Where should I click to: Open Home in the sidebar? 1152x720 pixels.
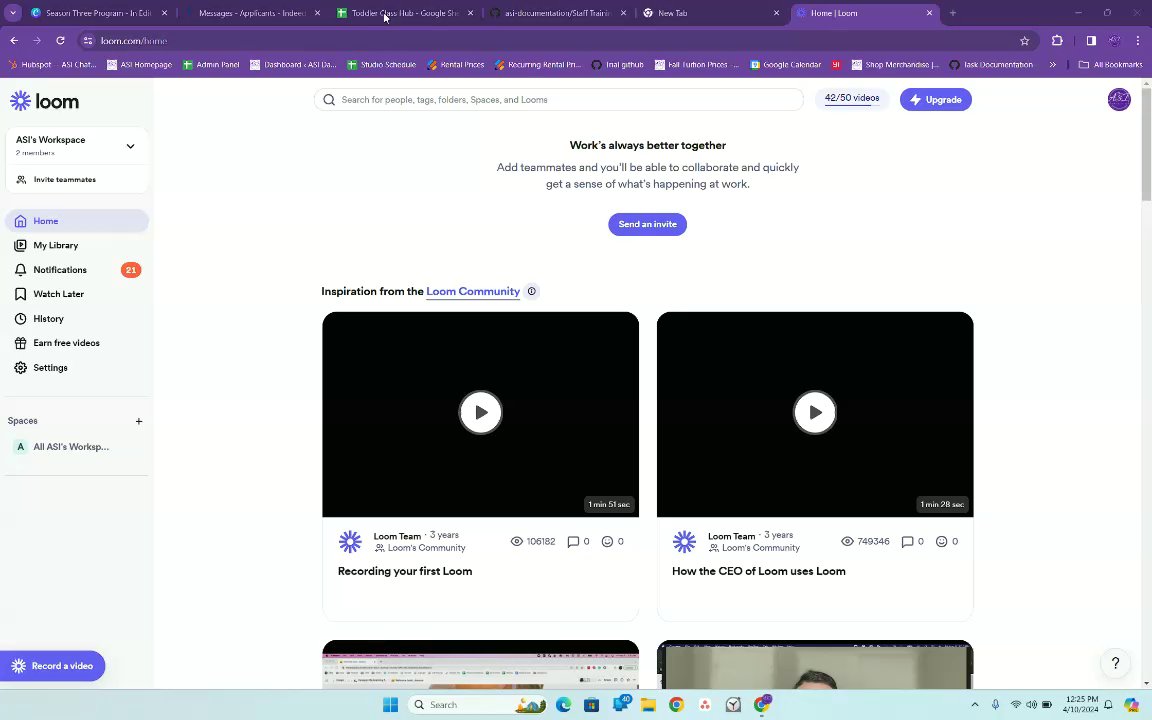pos(77,221)
